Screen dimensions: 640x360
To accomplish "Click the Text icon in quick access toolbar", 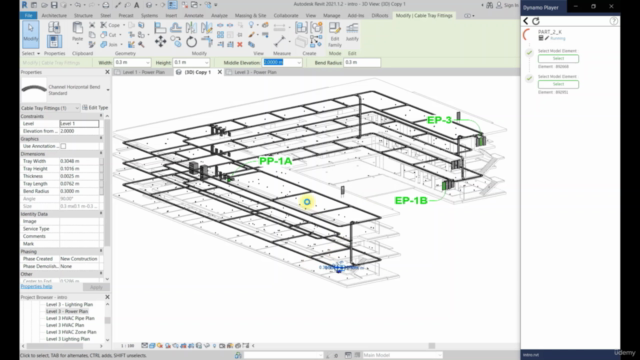I will click(137, 5).
